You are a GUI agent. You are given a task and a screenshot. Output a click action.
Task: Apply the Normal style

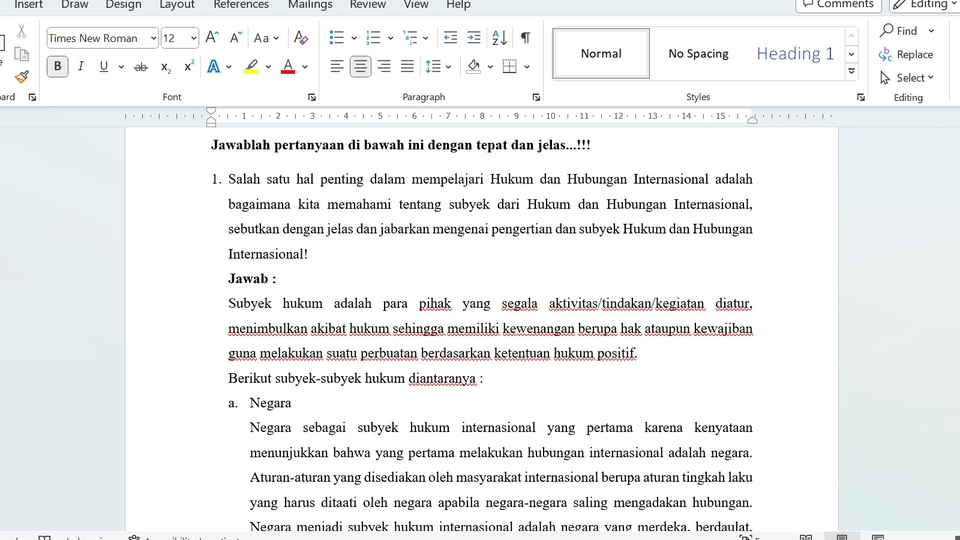point(601,53)
